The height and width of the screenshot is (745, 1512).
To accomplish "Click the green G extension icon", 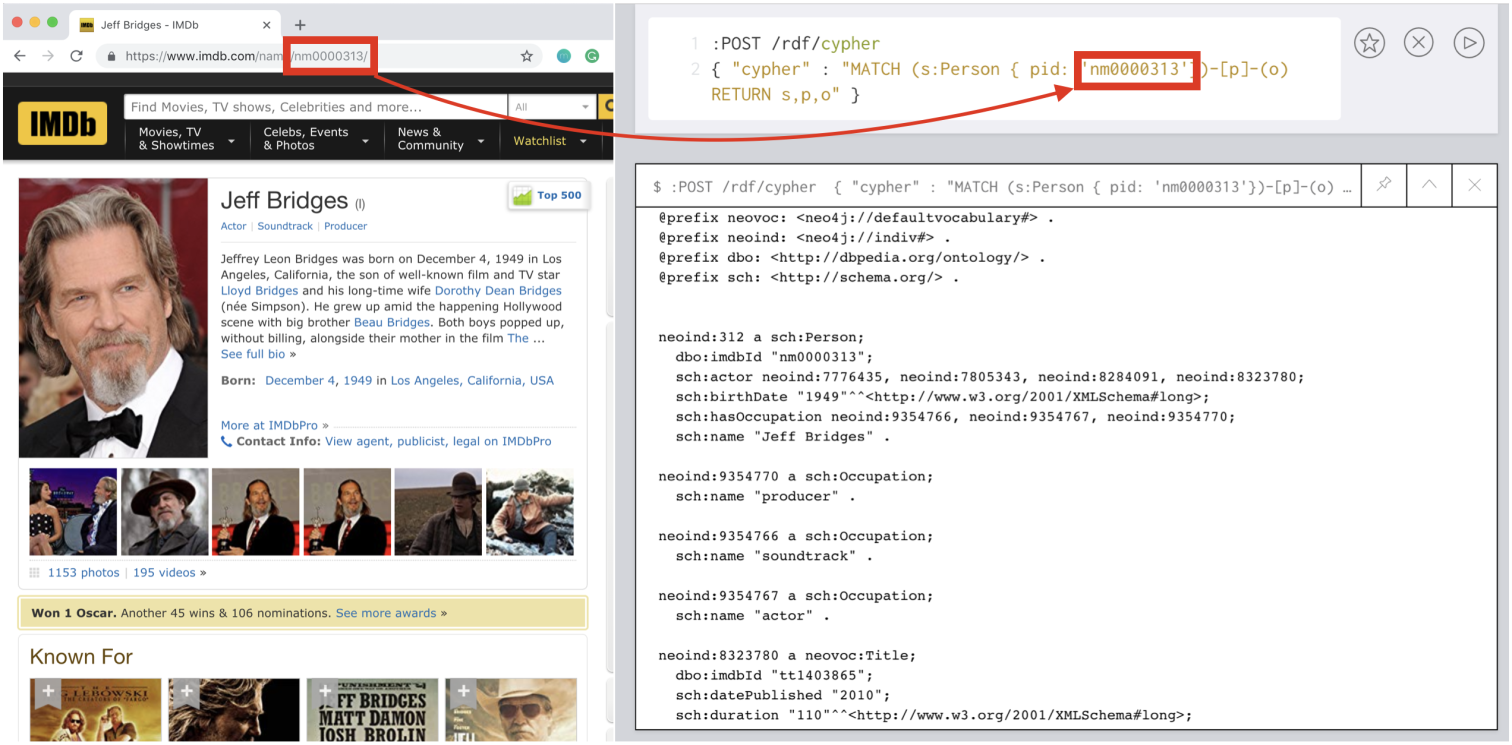I will click(592, 56).
